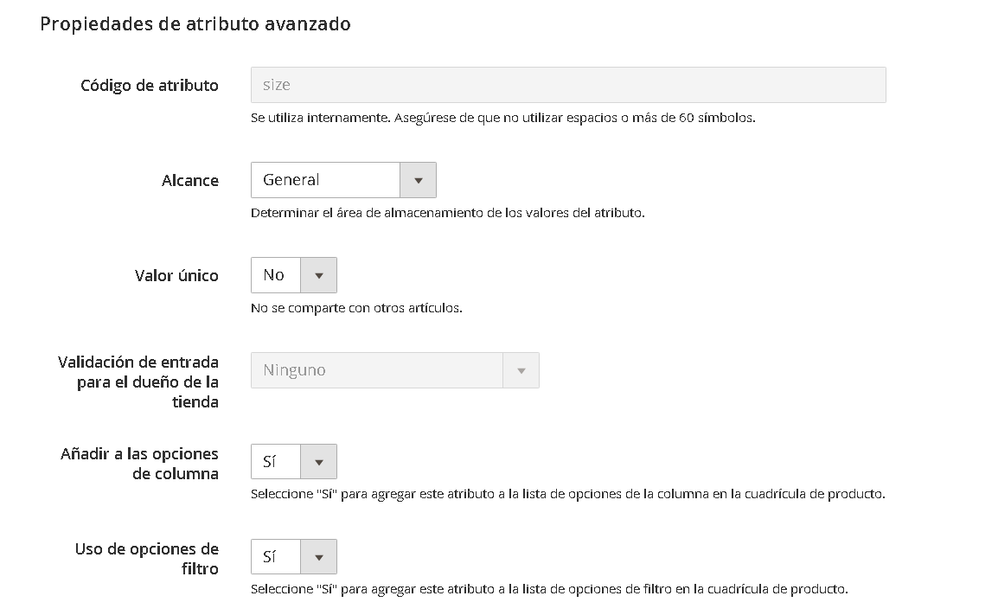The image size is (998, 616).
Task: Expand the Uso de opciones de filtro dropdown
Action: tap(276, 557)
